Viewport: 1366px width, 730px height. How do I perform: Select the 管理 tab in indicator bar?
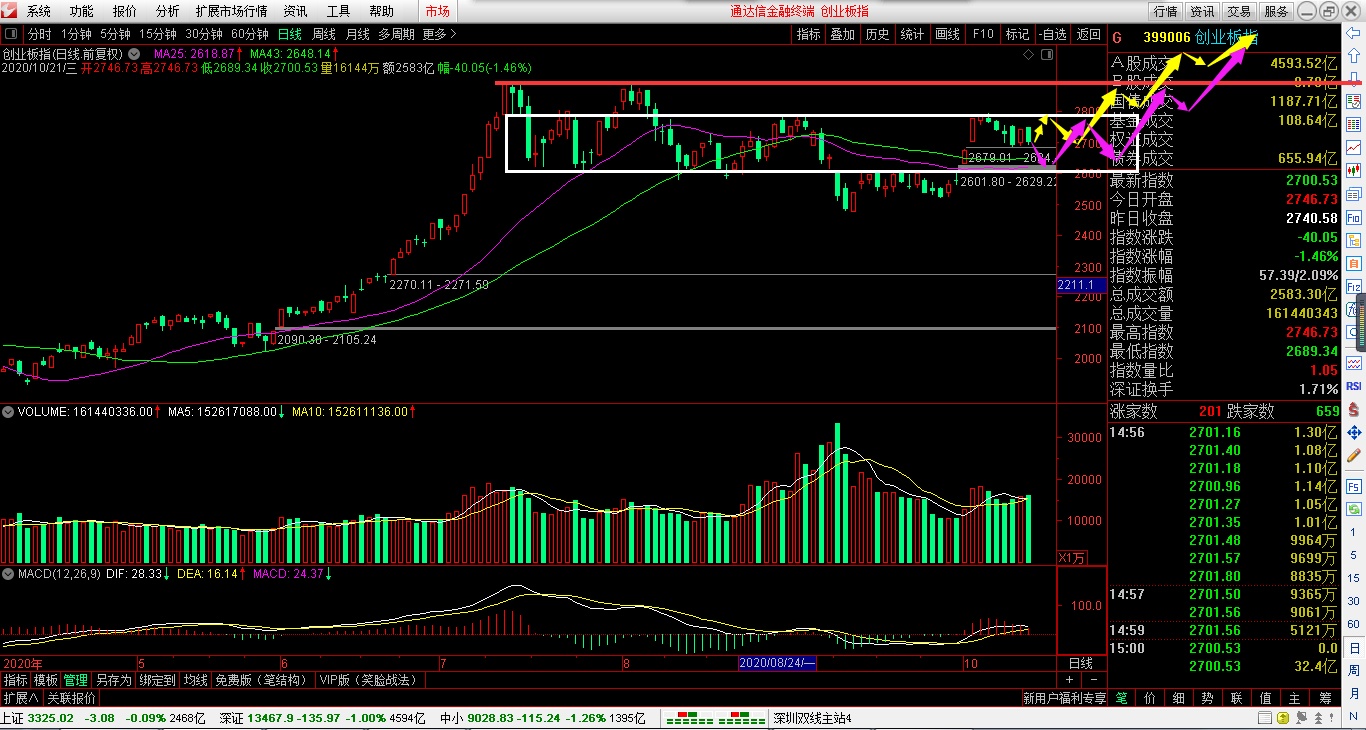tap(76, 680)
